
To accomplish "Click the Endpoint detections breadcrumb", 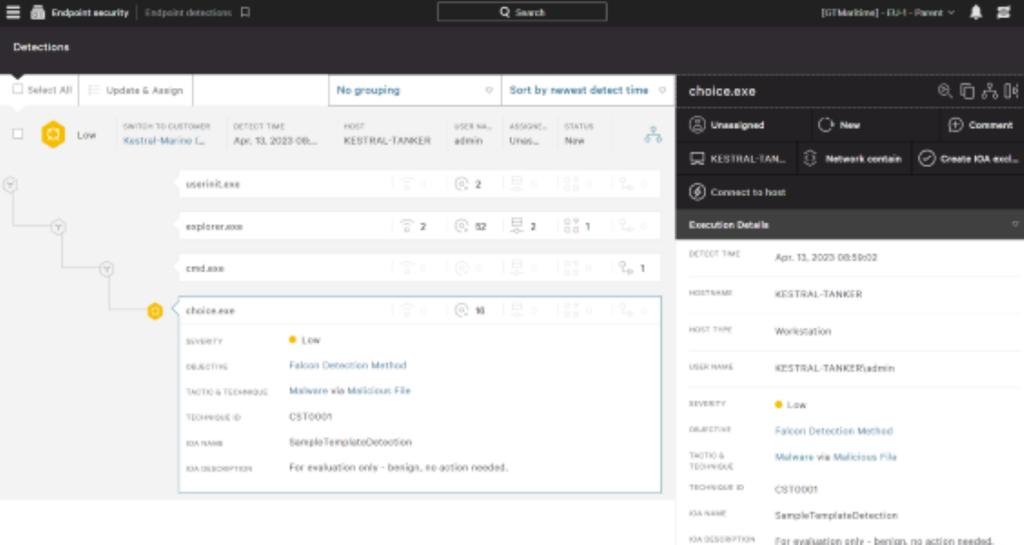I will point(188,12).
